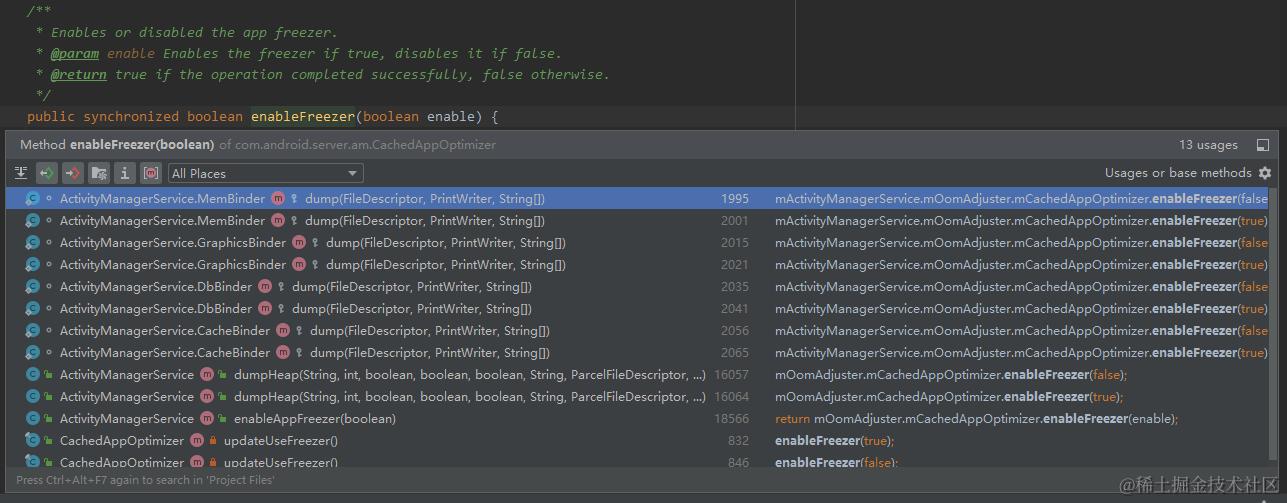Click line number 1995
The height and width of the screenshot is (503, 1287).
734,199
